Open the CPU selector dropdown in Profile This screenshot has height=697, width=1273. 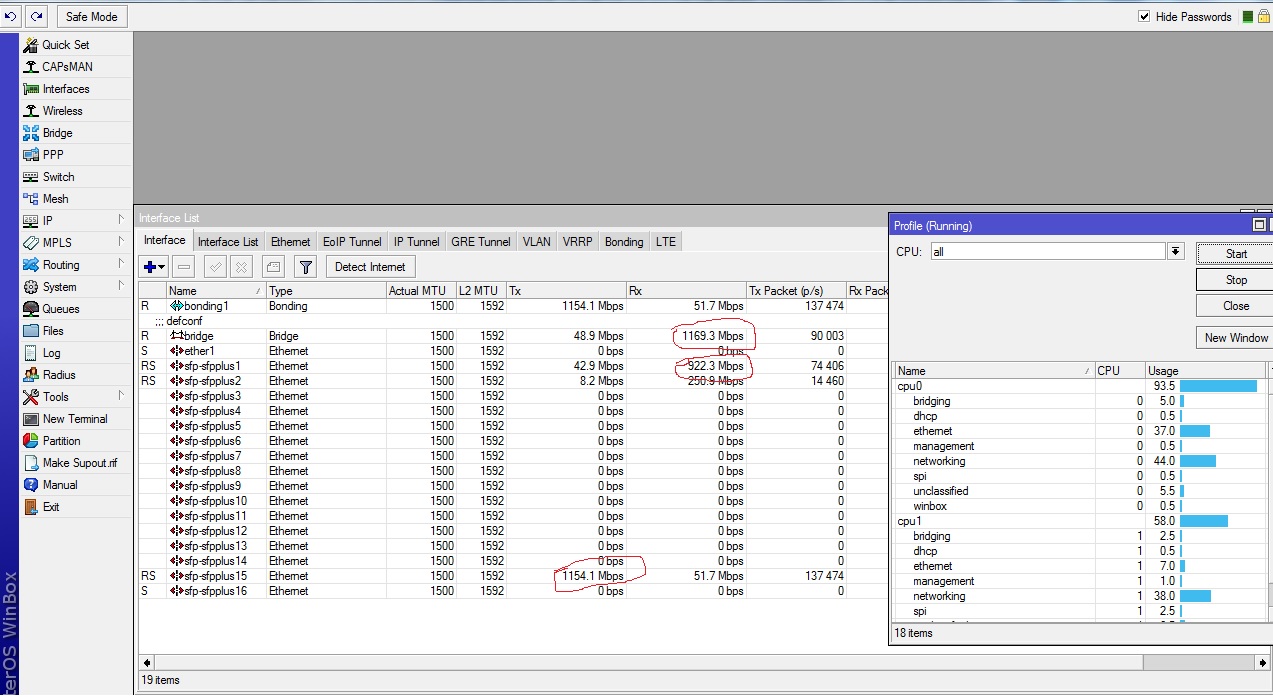1175,251
